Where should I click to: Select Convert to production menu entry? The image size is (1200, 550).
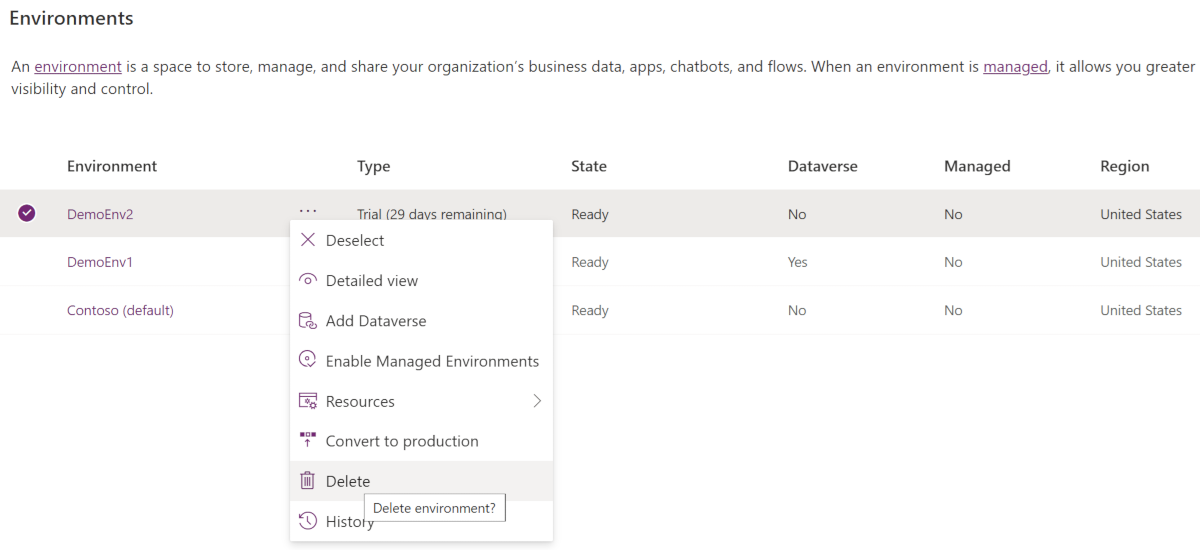[x=402, y=441]
